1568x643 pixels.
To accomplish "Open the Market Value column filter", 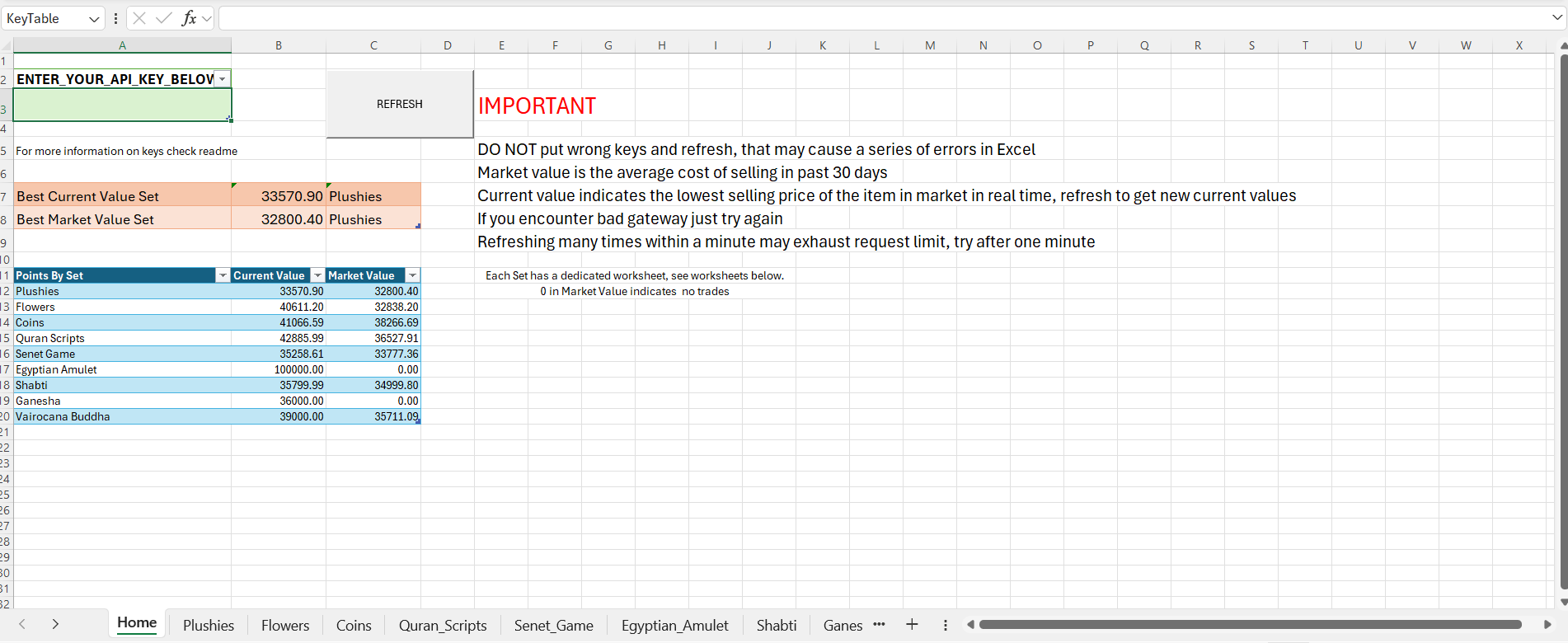I will pyautogui.click(x=412, y=275).
